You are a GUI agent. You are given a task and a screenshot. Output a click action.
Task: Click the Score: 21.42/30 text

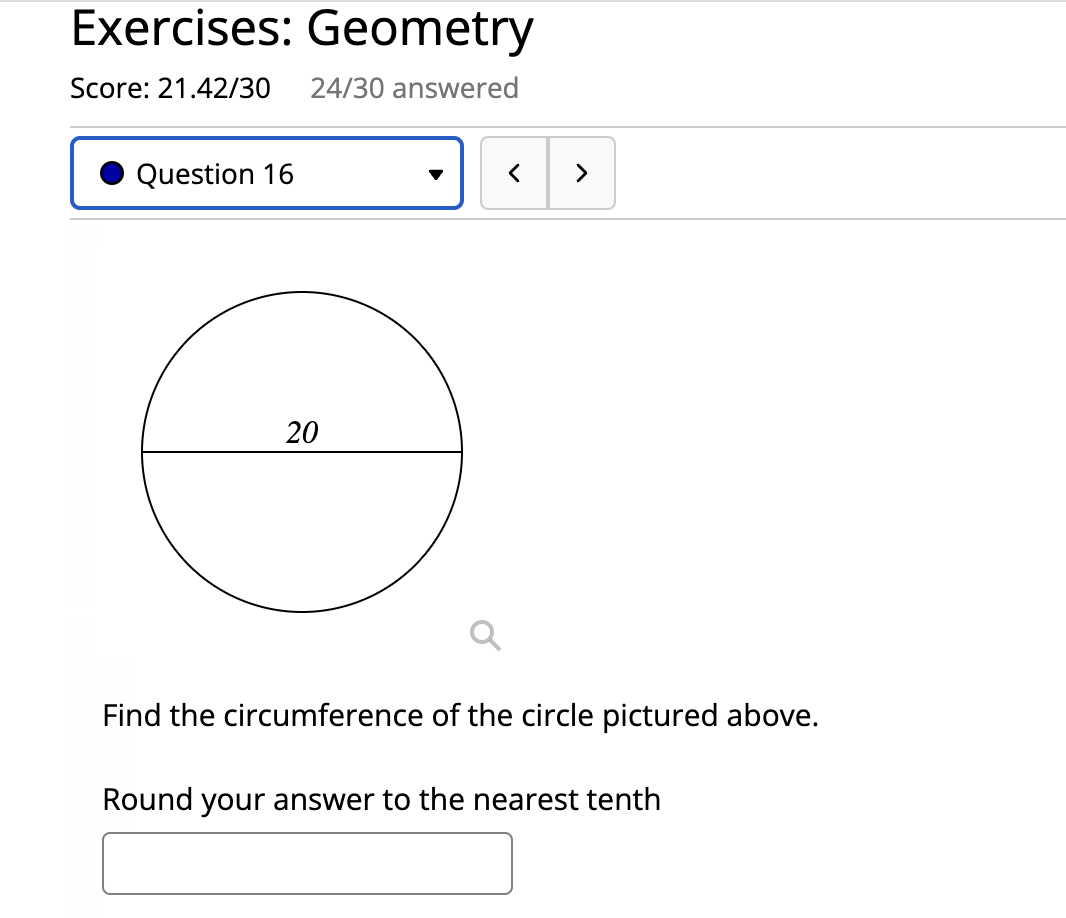[x=170, y=88]
